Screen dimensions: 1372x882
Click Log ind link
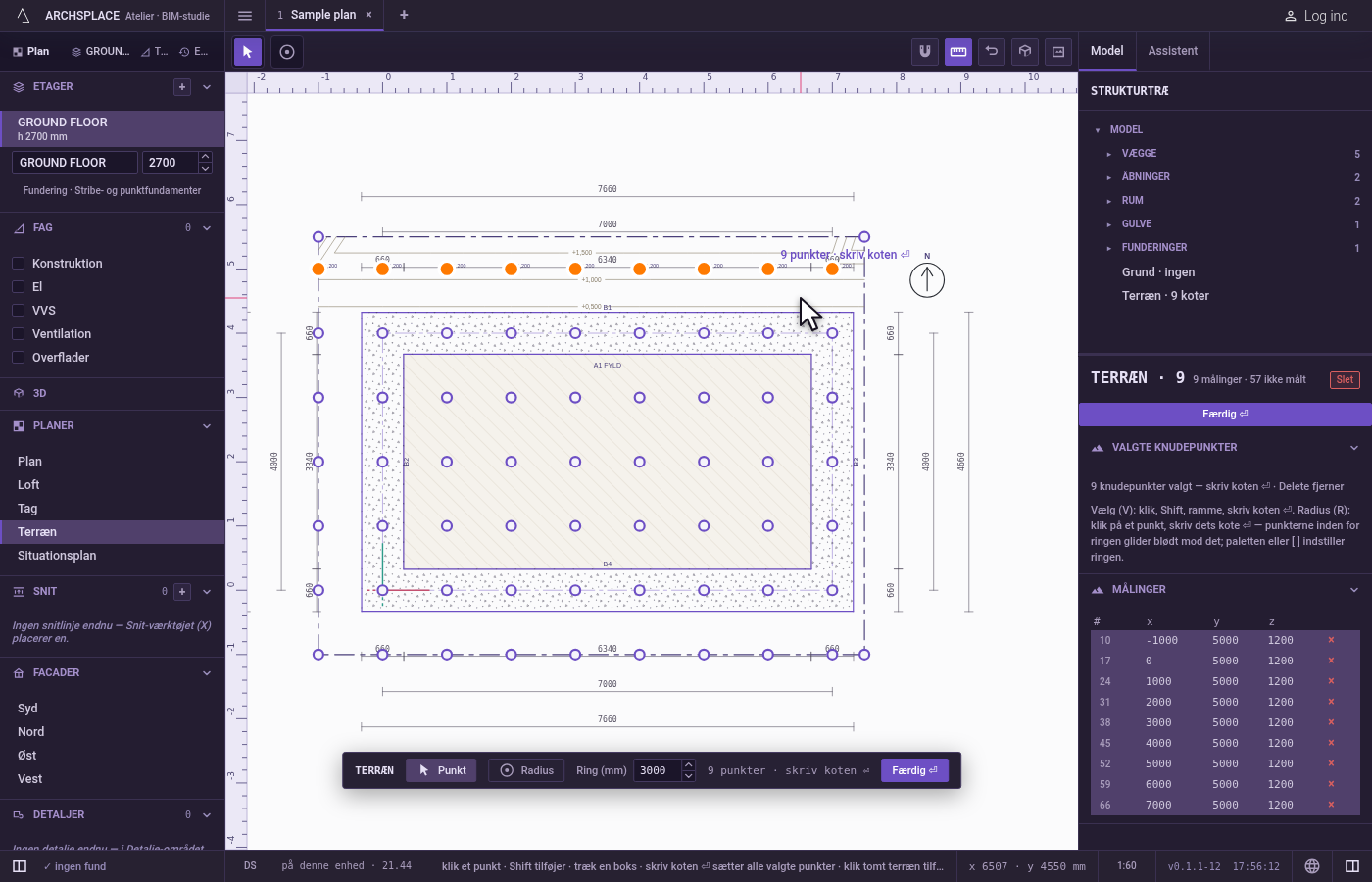click(1316, 16)
